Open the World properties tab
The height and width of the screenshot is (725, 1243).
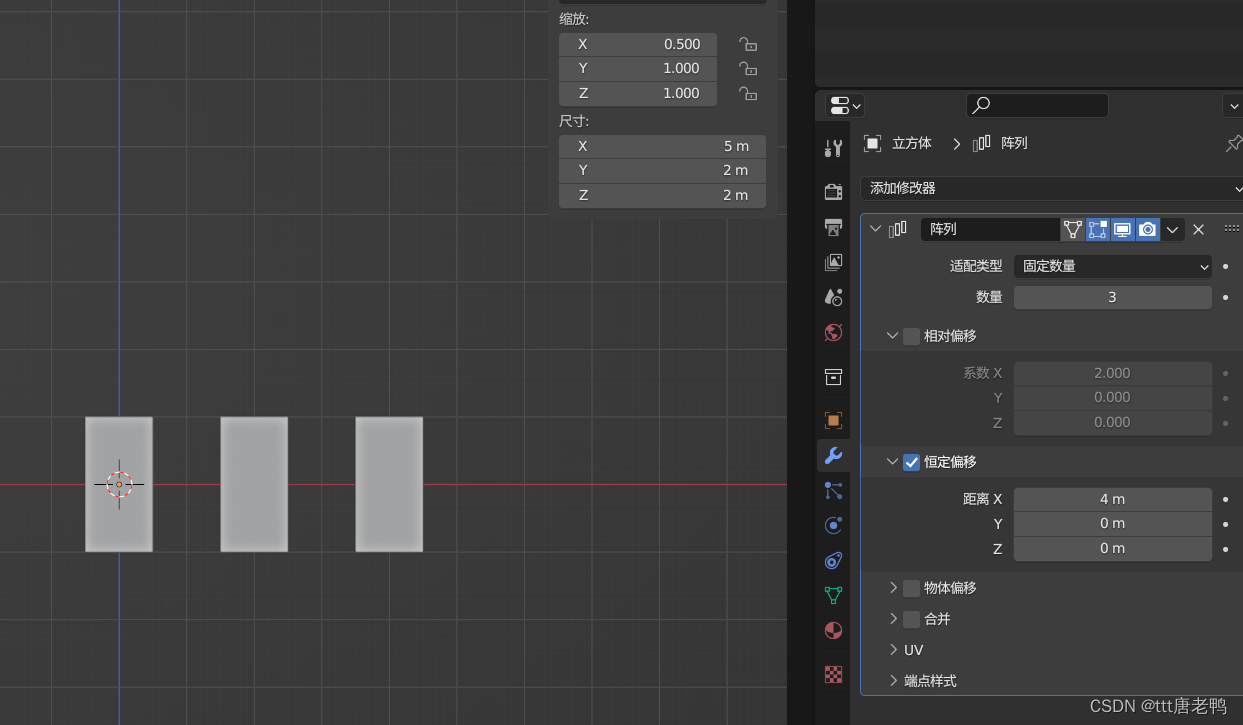click(833, 332)
